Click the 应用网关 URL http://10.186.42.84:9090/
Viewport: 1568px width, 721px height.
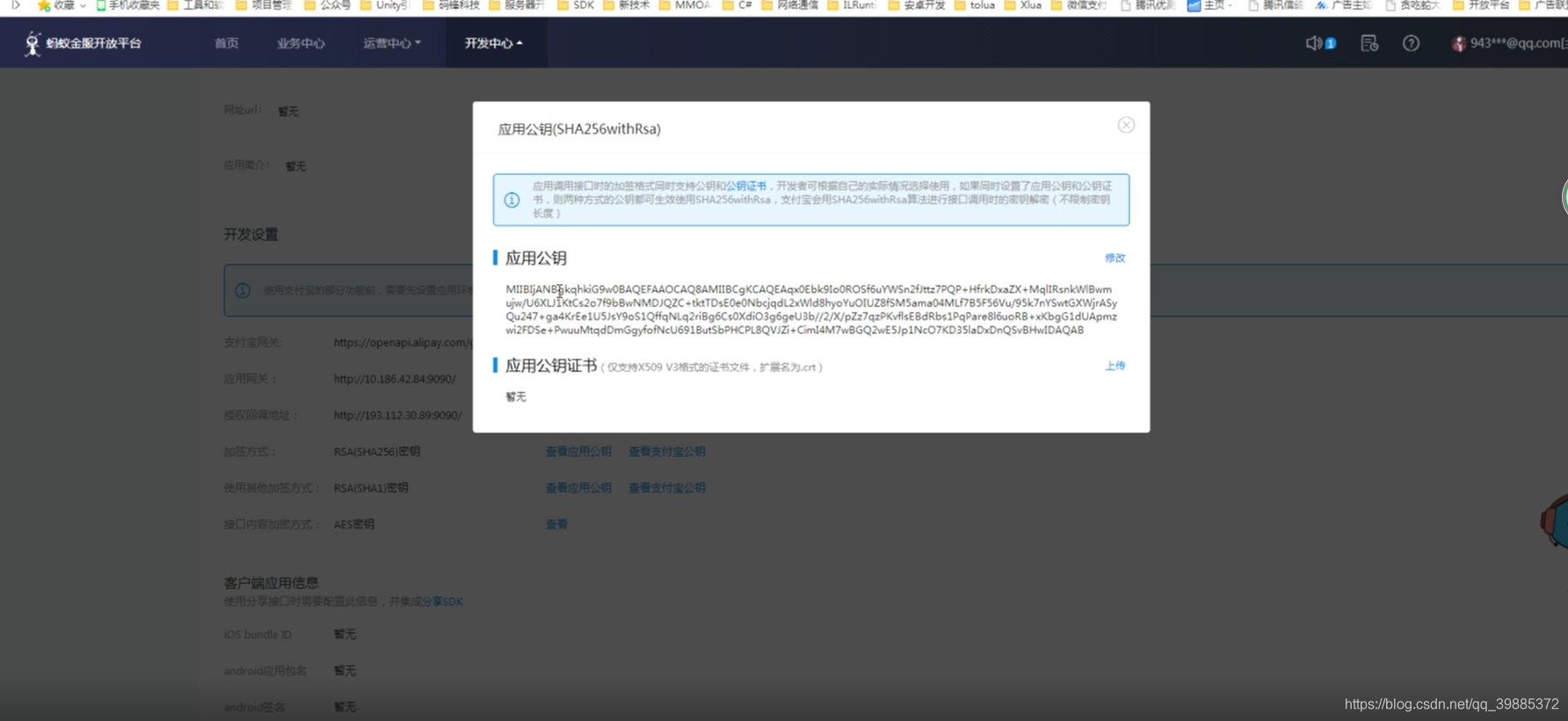tap(395, 379)
